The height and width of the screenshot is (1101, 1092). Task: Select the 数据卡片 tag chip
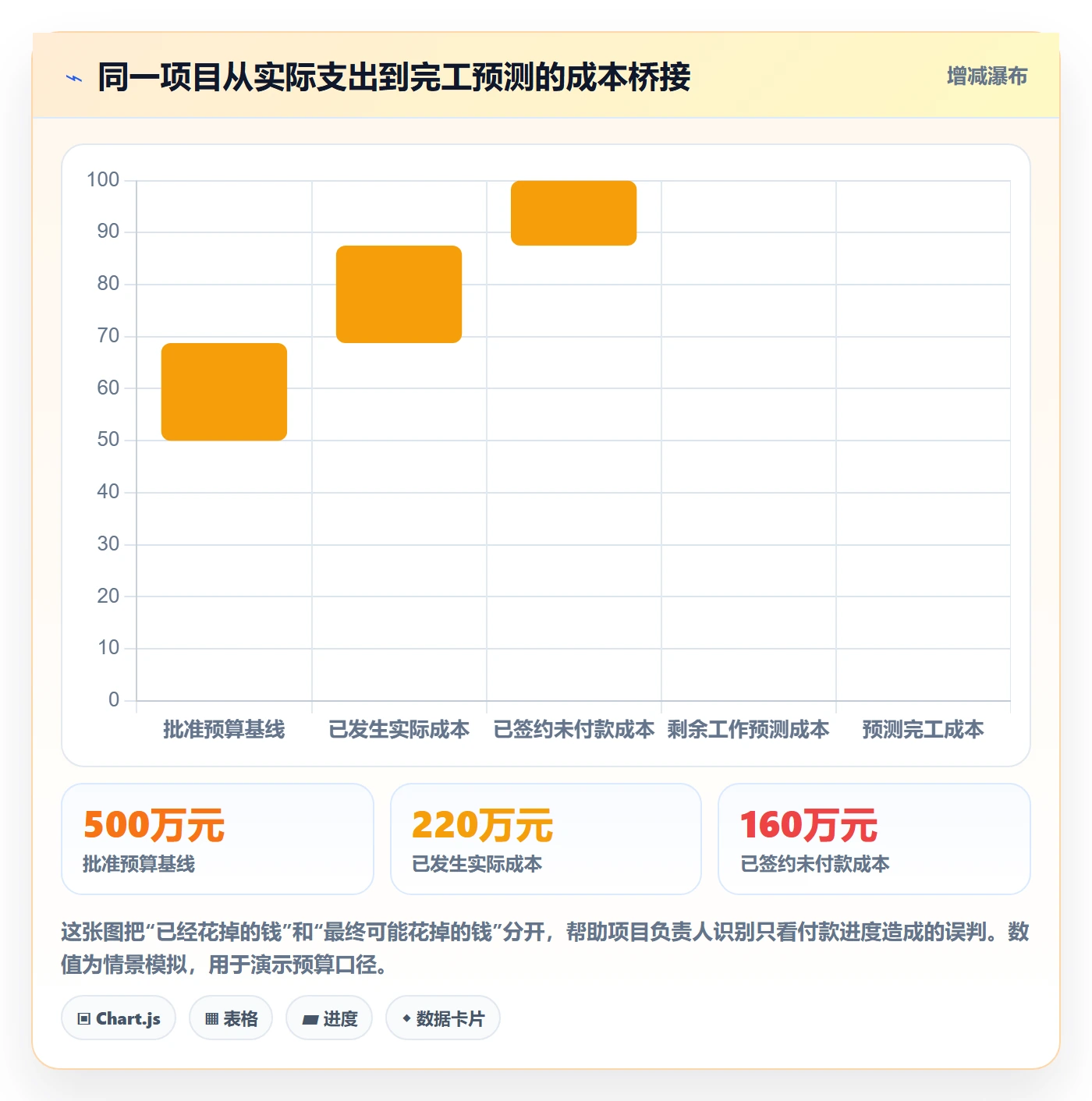(443, 1018)
